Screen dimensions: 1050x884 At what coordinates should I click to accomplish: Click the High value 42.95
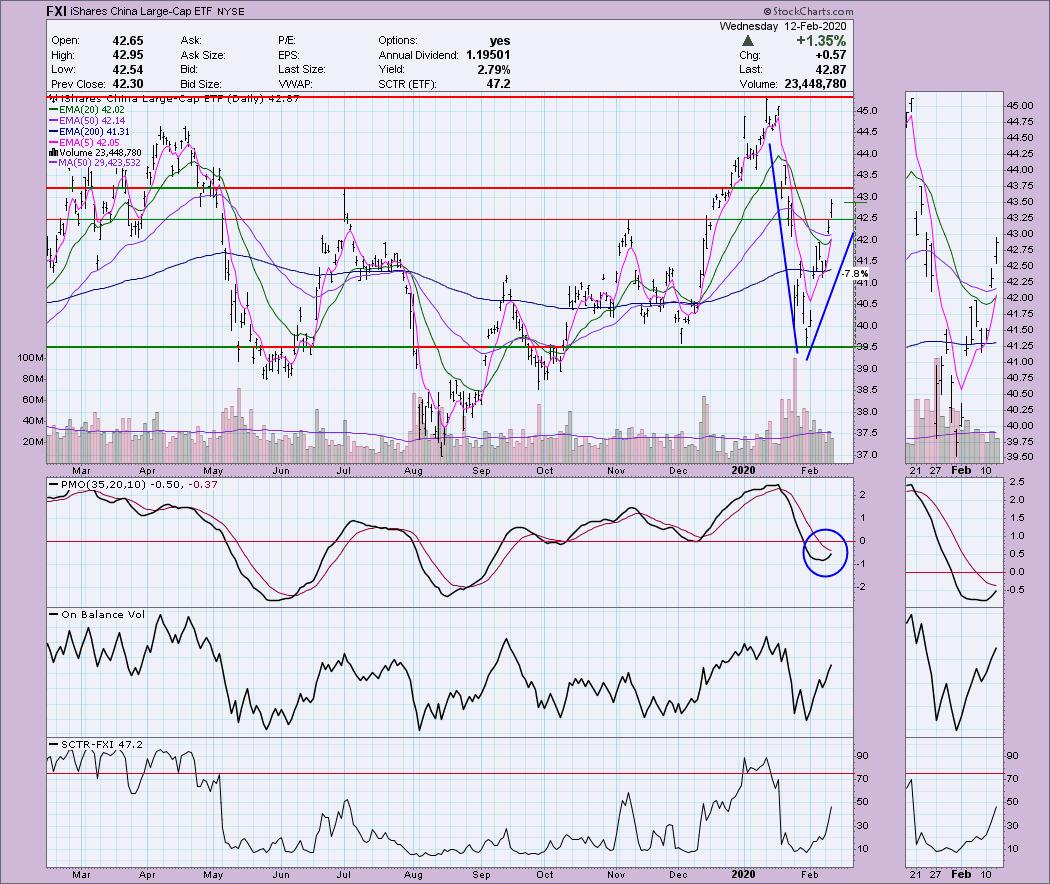pos(127,55)
